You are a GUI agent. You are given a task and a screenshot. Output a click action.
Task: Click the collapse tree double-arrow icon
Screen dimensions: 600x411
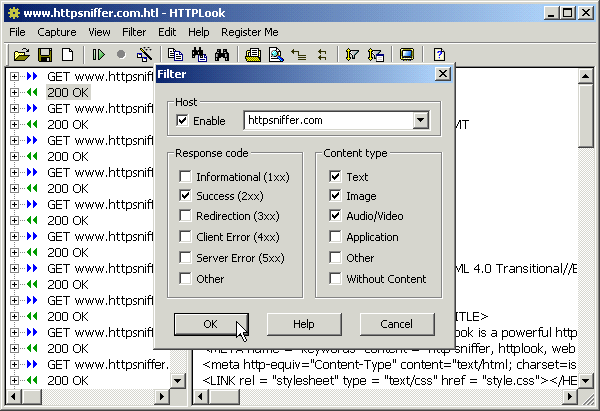click(322, 55)
